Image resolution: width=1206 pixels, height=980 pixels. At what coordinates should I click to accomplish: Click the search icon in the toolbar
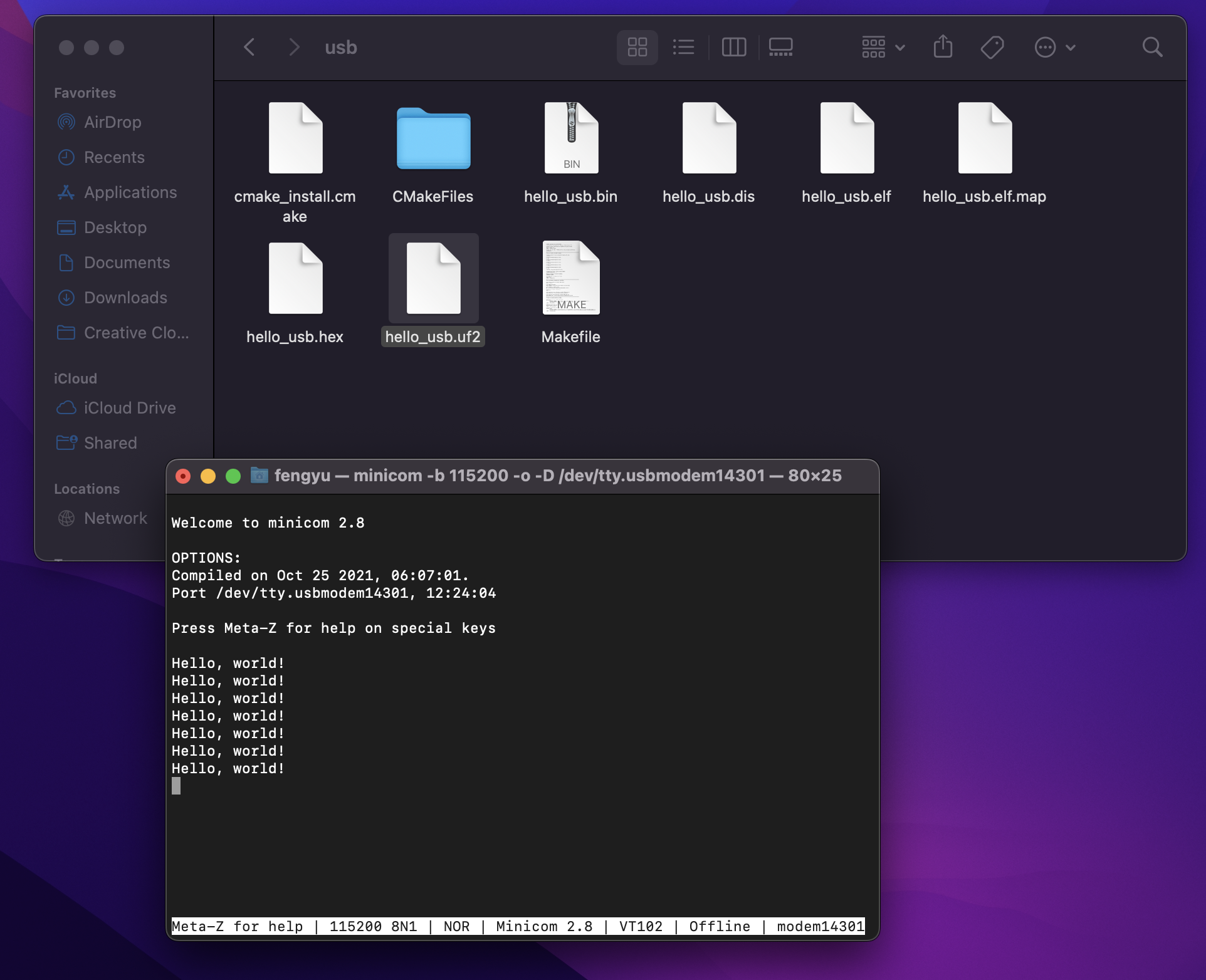[x=1152, y=47]
